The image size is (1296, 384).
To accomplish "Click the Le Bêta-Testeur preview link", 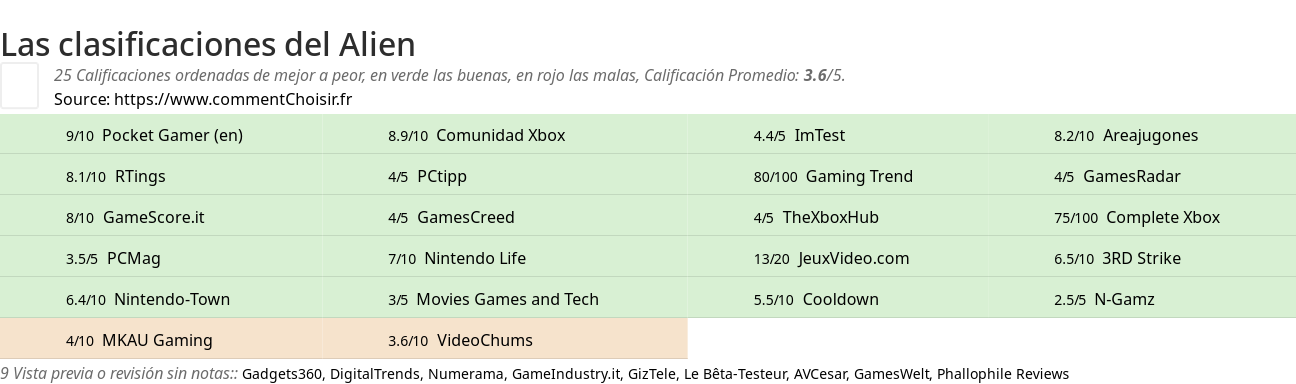I will click(x=735, y=374).
